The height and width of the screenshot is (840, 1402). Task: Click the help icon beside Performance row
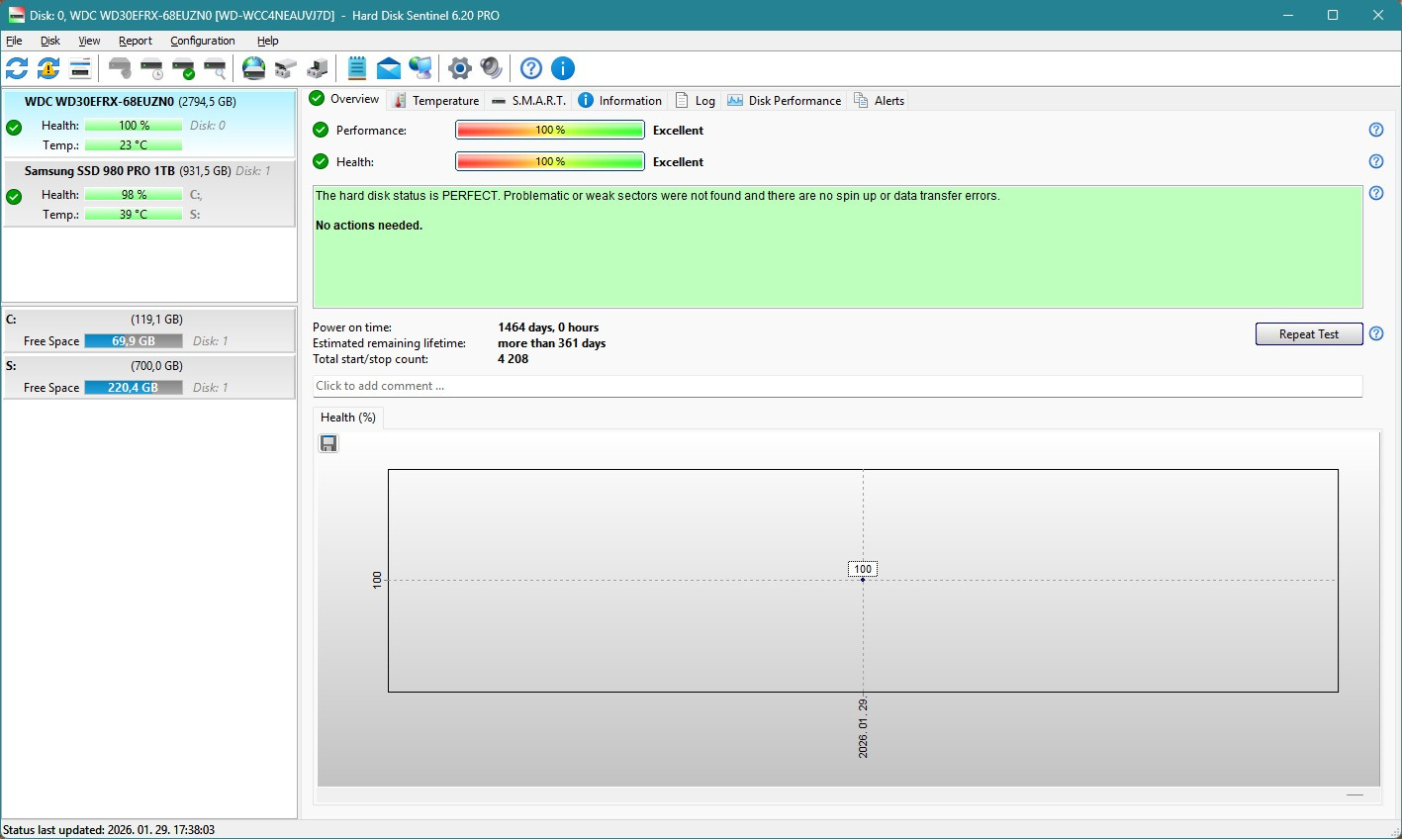click(1375, 130)
